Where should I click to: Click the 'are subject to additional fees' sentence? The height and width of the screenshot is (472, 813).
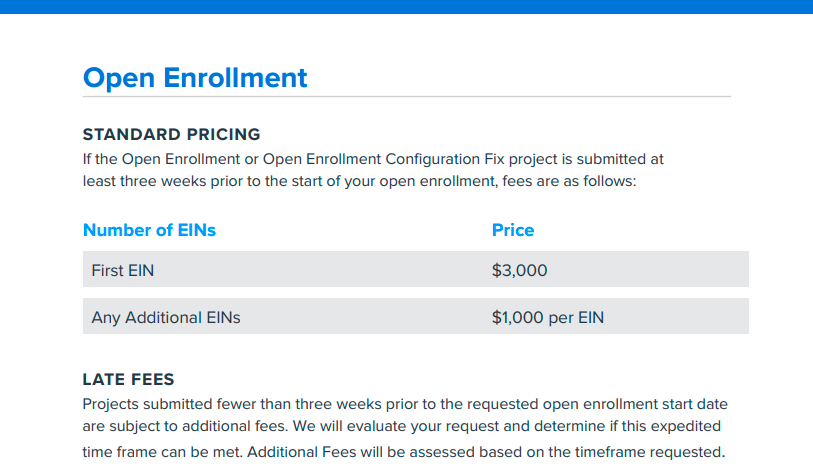click(185, 426)
